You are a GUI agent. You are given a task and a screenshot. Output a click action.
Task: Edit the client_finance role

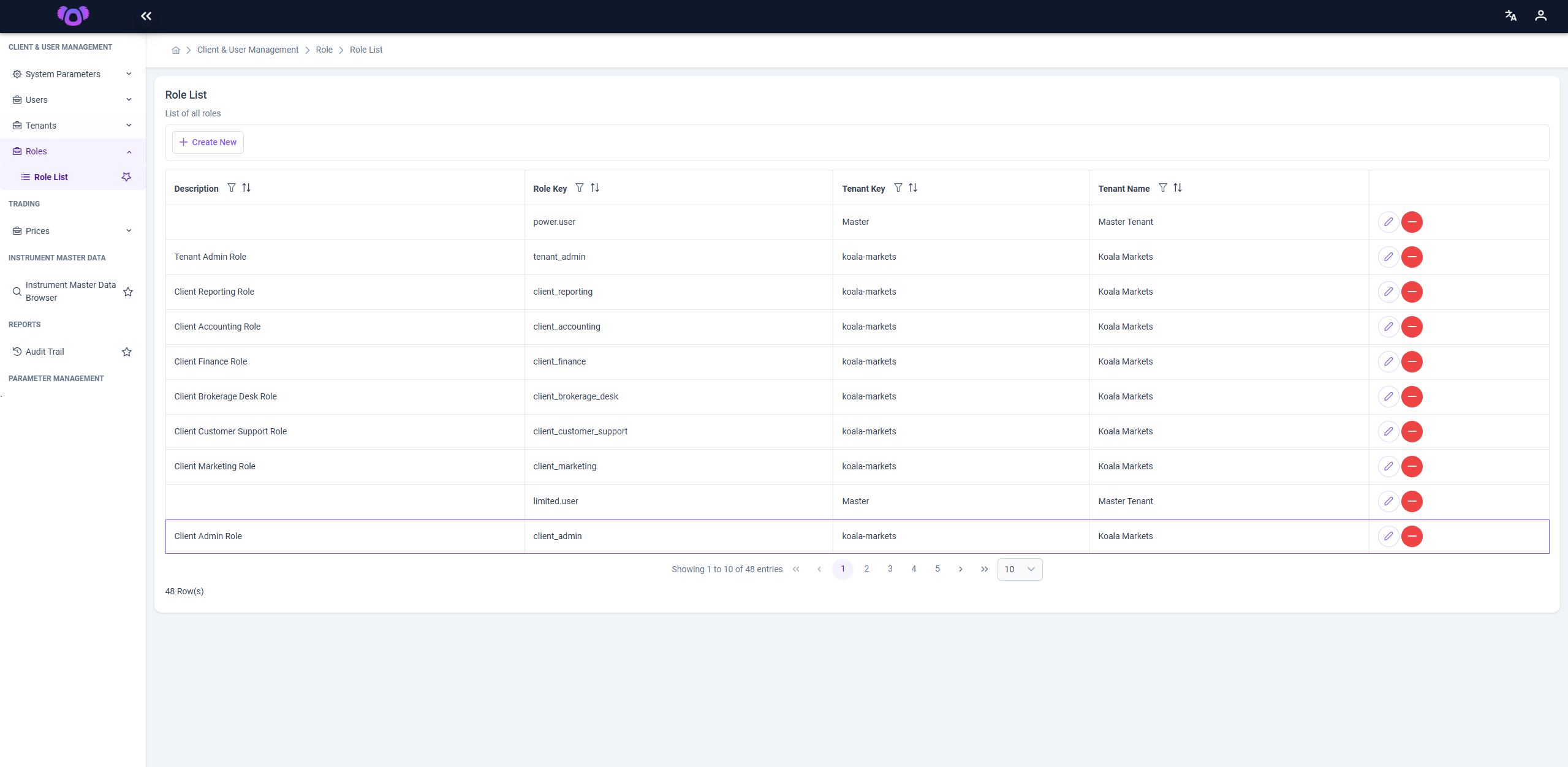(x=1388, y=361)
